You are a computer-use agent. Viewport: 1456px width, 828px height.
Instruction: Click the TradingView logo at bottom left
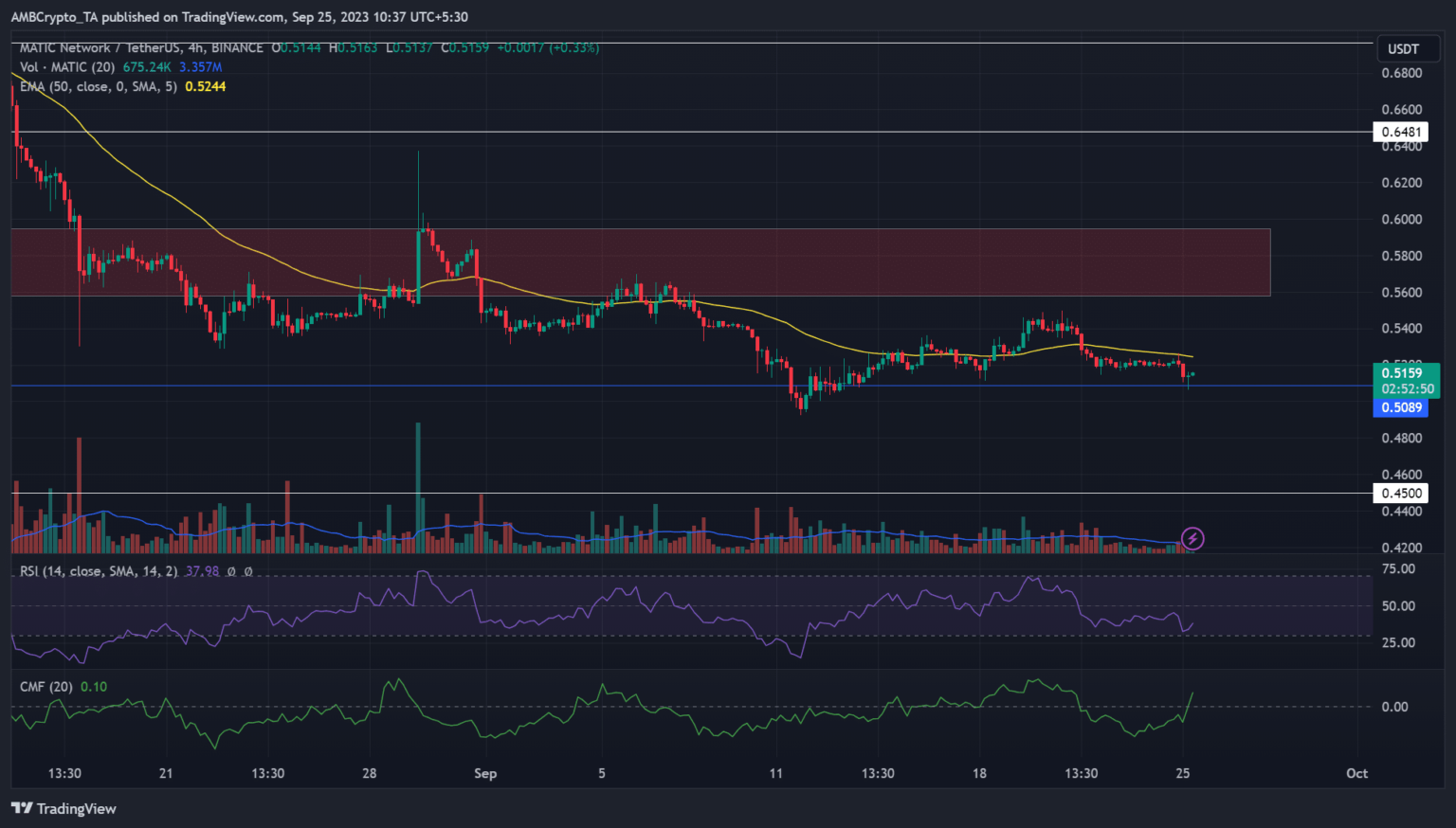coord(64,808)
